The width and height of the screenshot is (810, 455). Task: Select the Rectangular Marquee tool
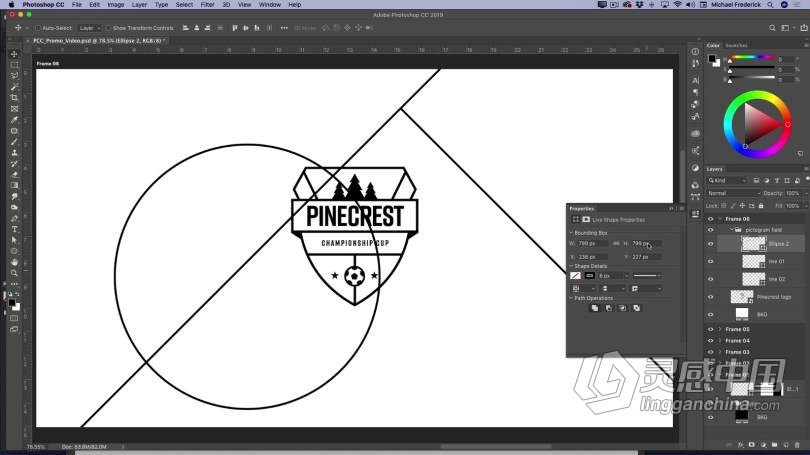(x=14, y=65)
